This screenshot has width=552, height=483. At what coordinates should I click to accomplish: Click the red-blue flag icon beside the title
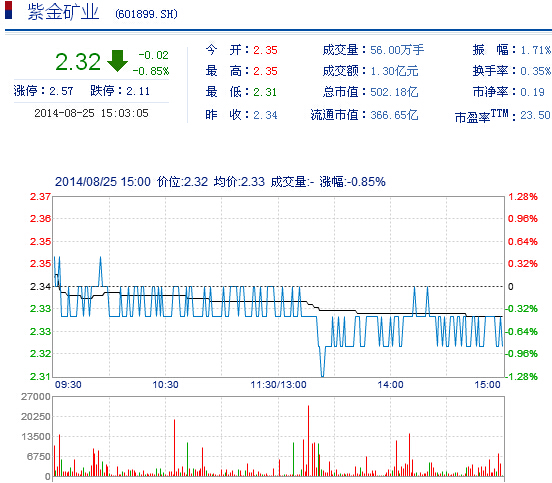(8, 10)
